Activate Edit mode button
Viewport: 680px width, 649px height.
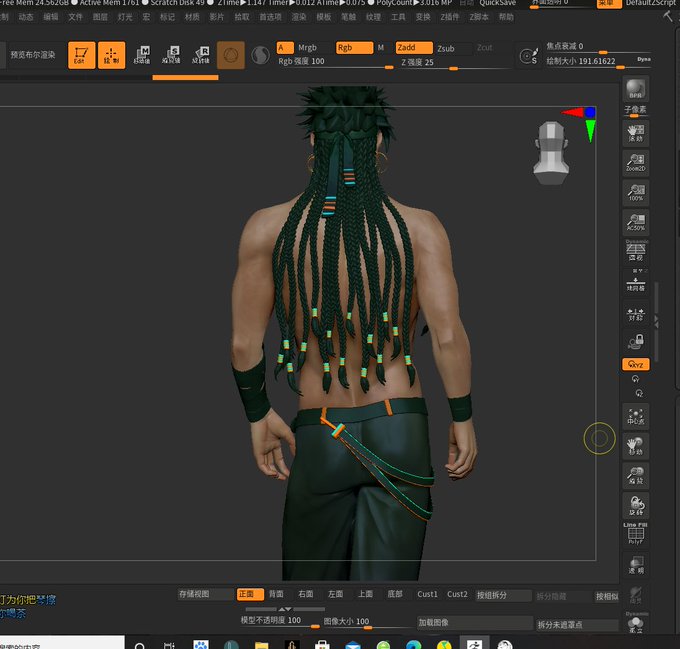pos(81,55)
